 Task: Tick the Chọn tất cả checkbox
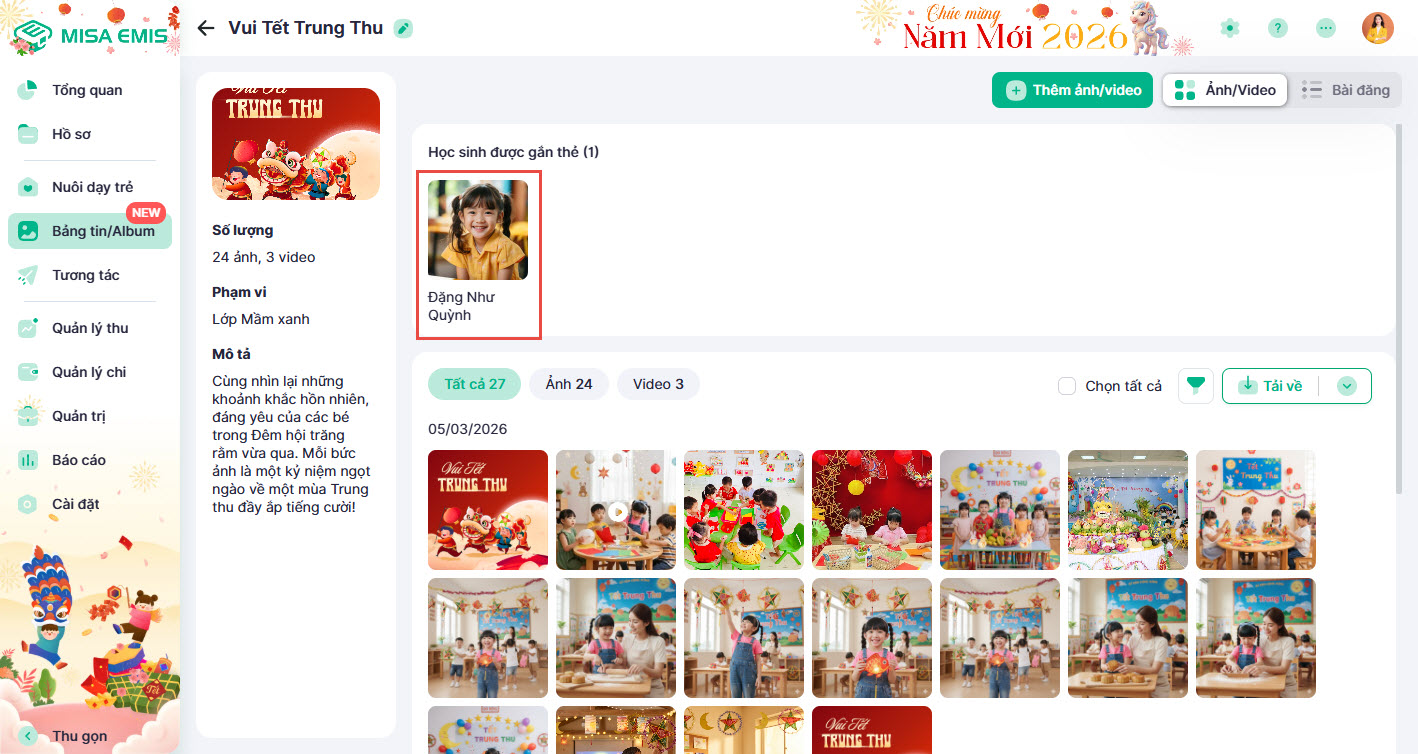[x=1067, y=386]
